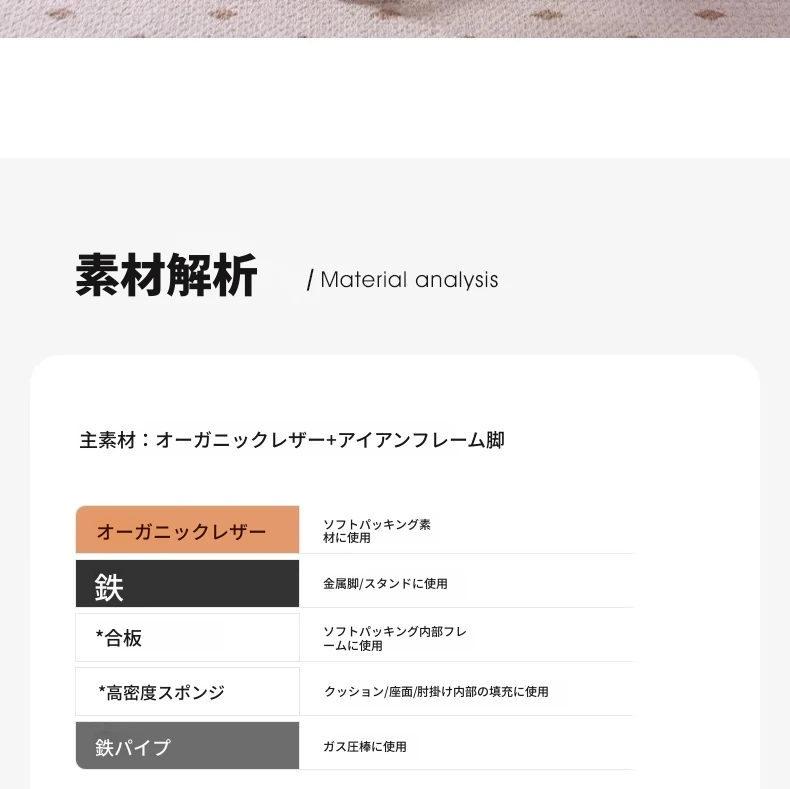790x789 pixels.
Task: Click the 素材解析 heading
Action: [x=166, y=275]
